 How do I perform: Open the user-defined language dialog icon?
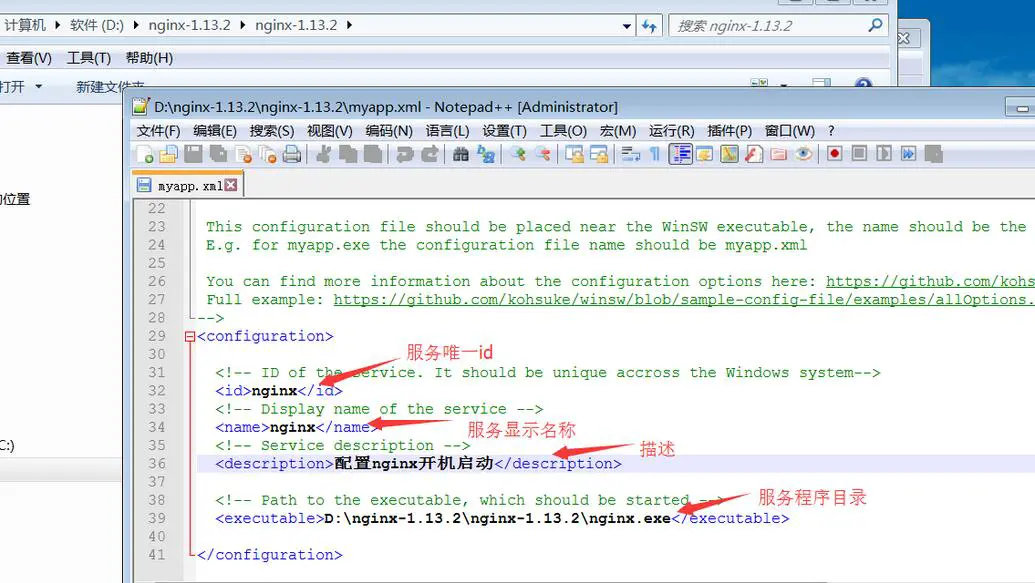click(704, 154)
